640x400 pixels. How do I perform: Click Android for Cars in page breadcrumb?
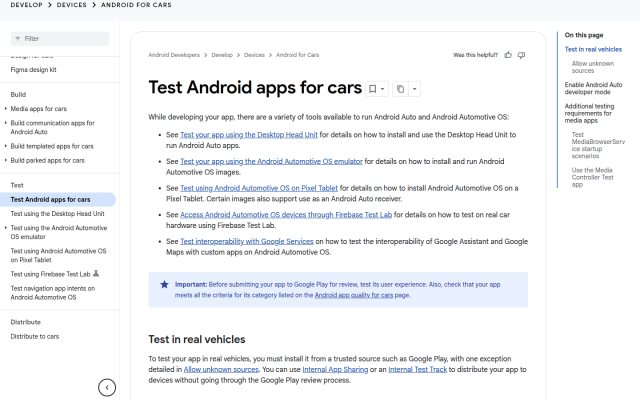tap(298, 55)
